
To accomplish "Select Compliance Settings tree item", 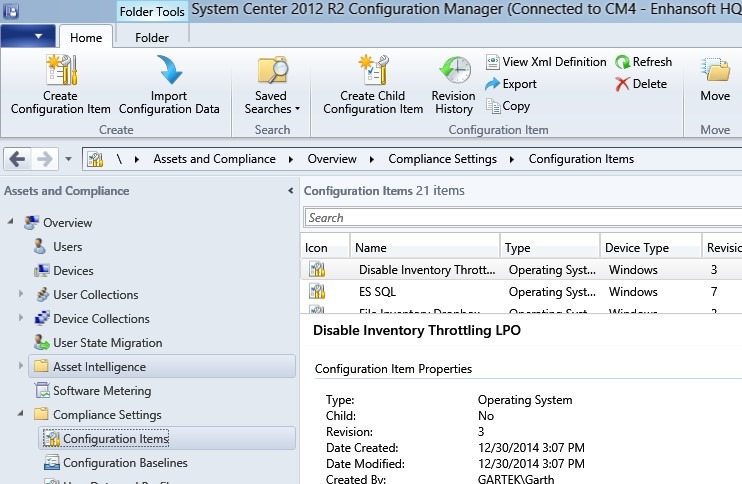I will (x=107, y=414).
